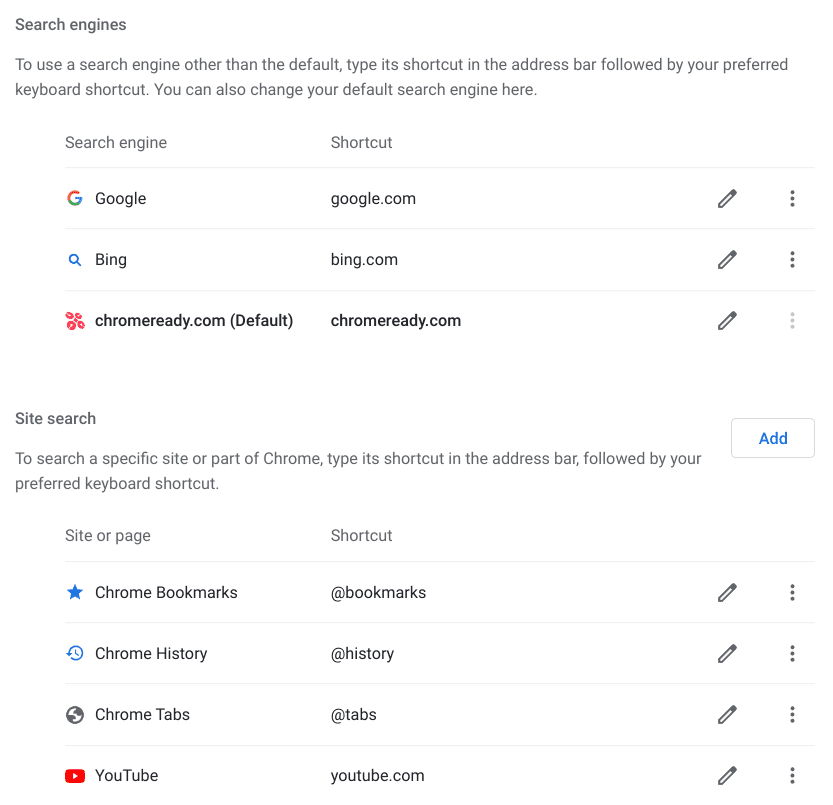
Task: Click the chromeready.com red favicon
Action: (75, 321)
